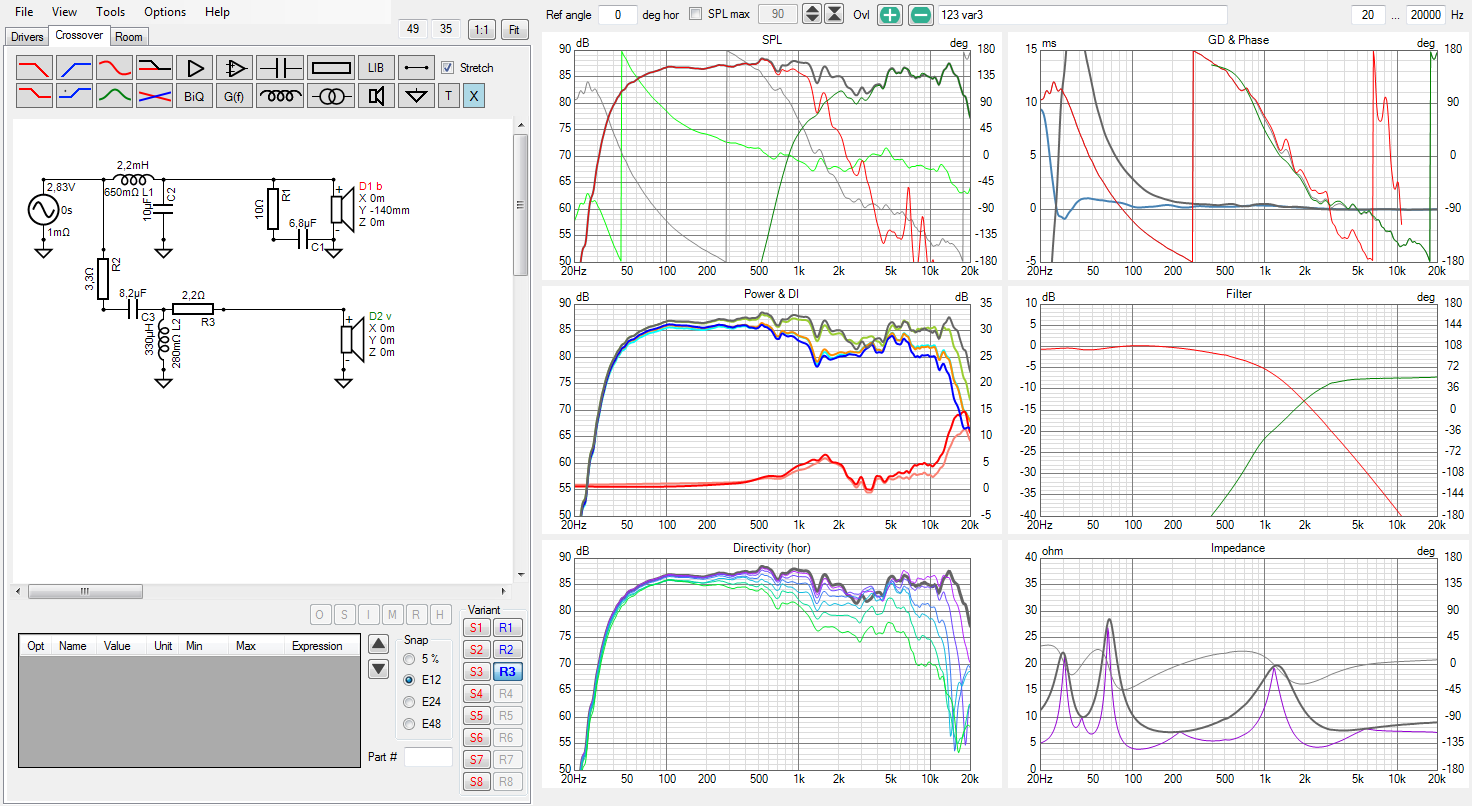
Task: Enable the SPL max checkbox
Action: (696, 14)
